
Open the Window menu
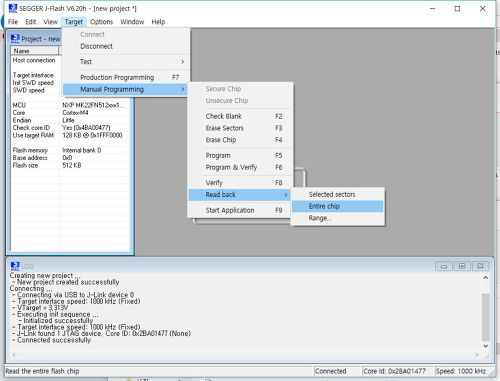click(x=132, y=22)
